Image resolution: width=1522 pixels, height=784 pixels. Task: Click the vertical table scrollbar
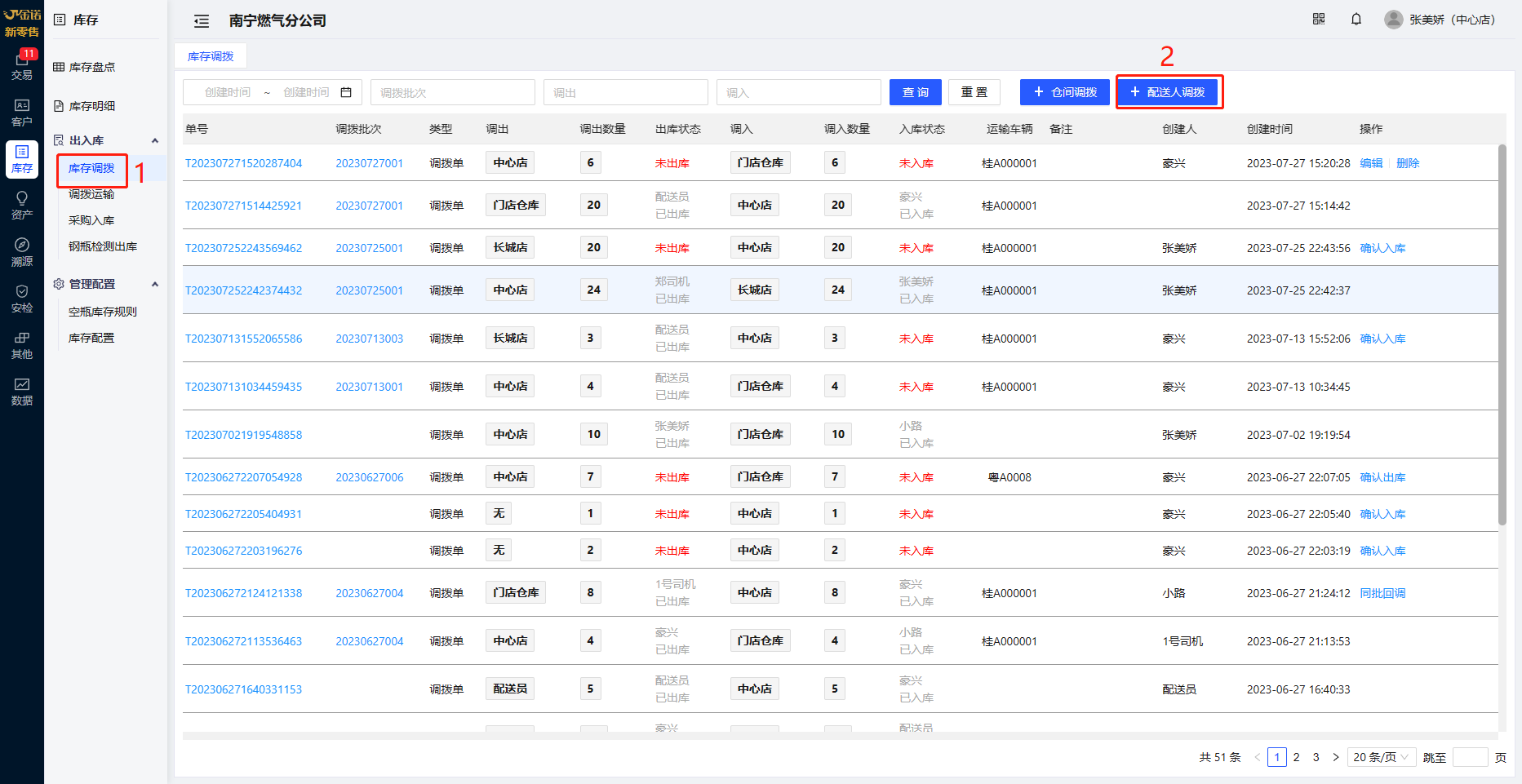click(1502, 334)
